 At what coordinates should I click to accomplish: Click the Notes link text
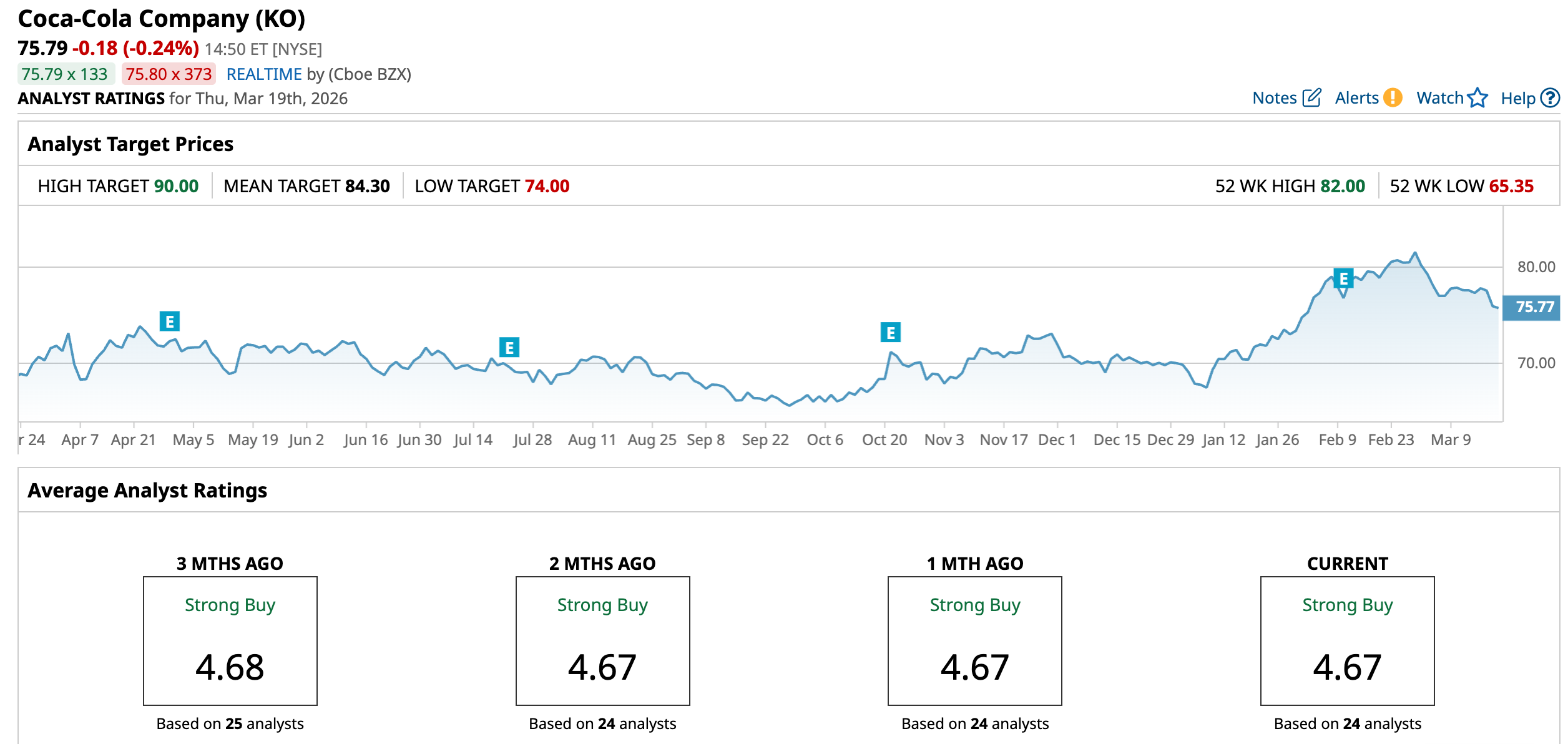pos(1274,98)
